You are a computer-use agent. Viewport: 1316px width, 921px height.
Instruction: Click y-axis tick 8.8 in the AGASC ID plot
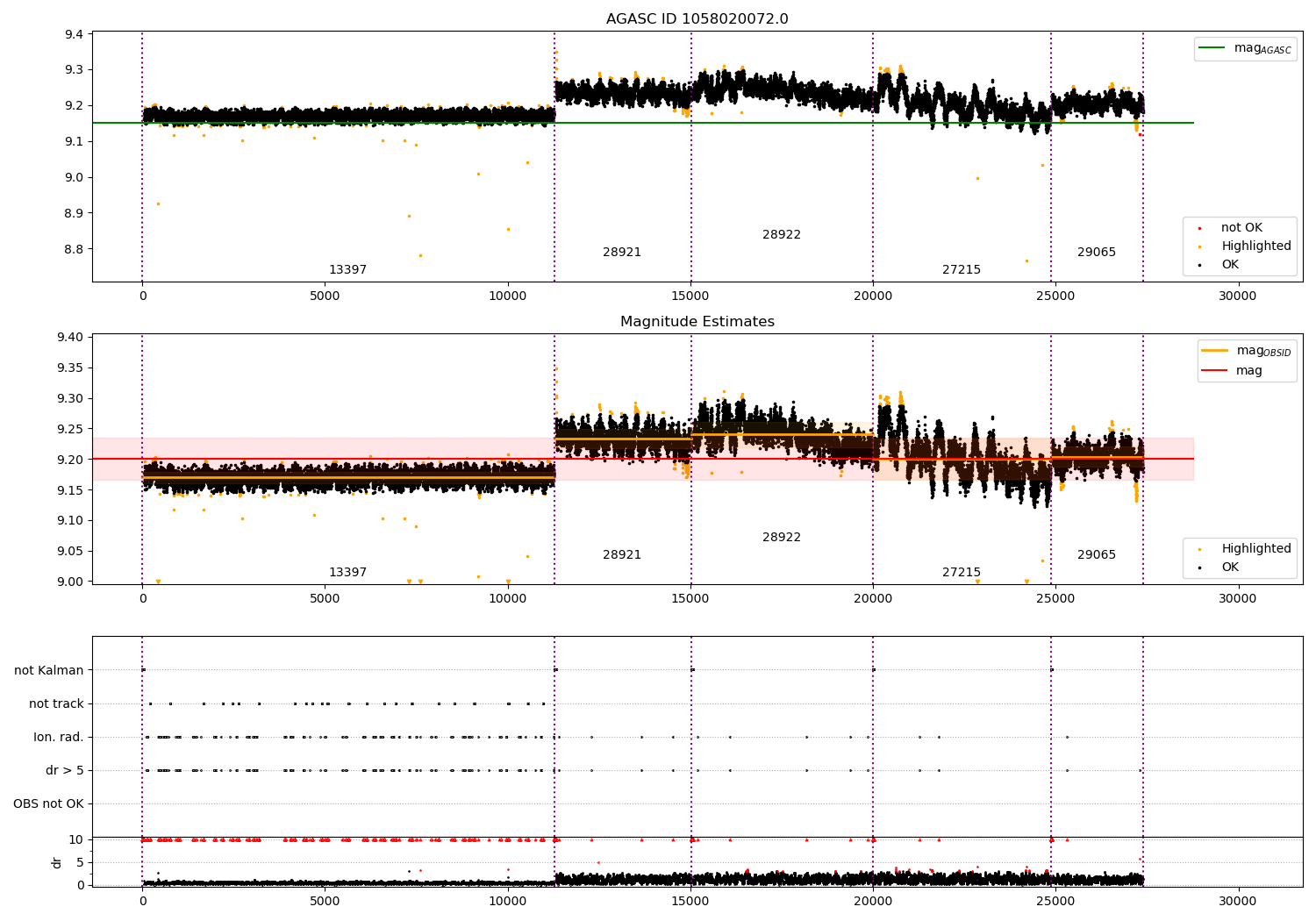(x=74, y=250)
